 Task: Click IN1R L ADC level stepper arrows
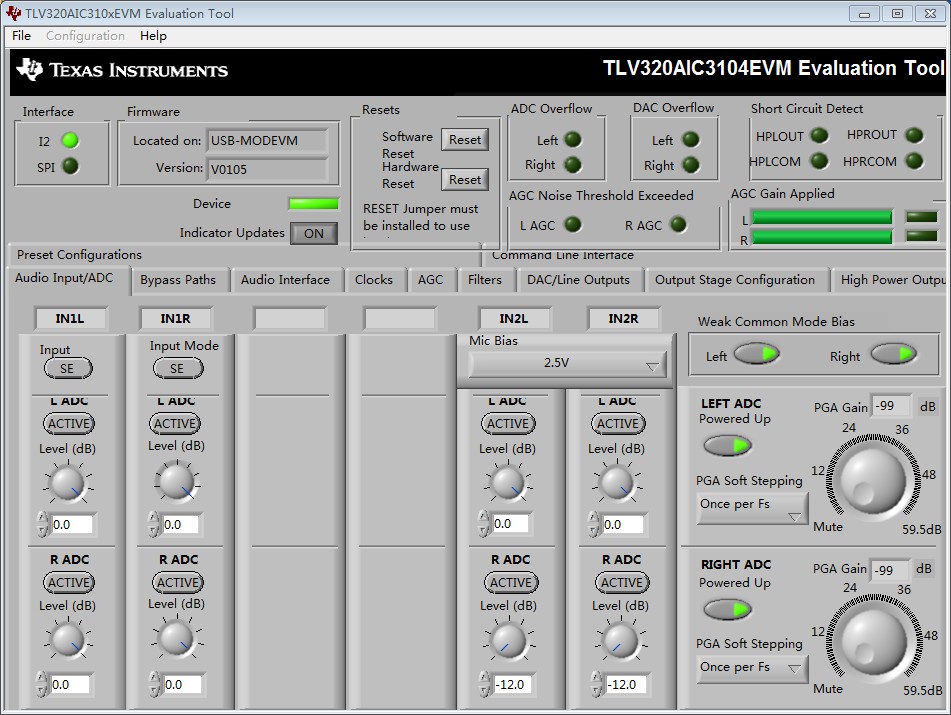[153, 524]
